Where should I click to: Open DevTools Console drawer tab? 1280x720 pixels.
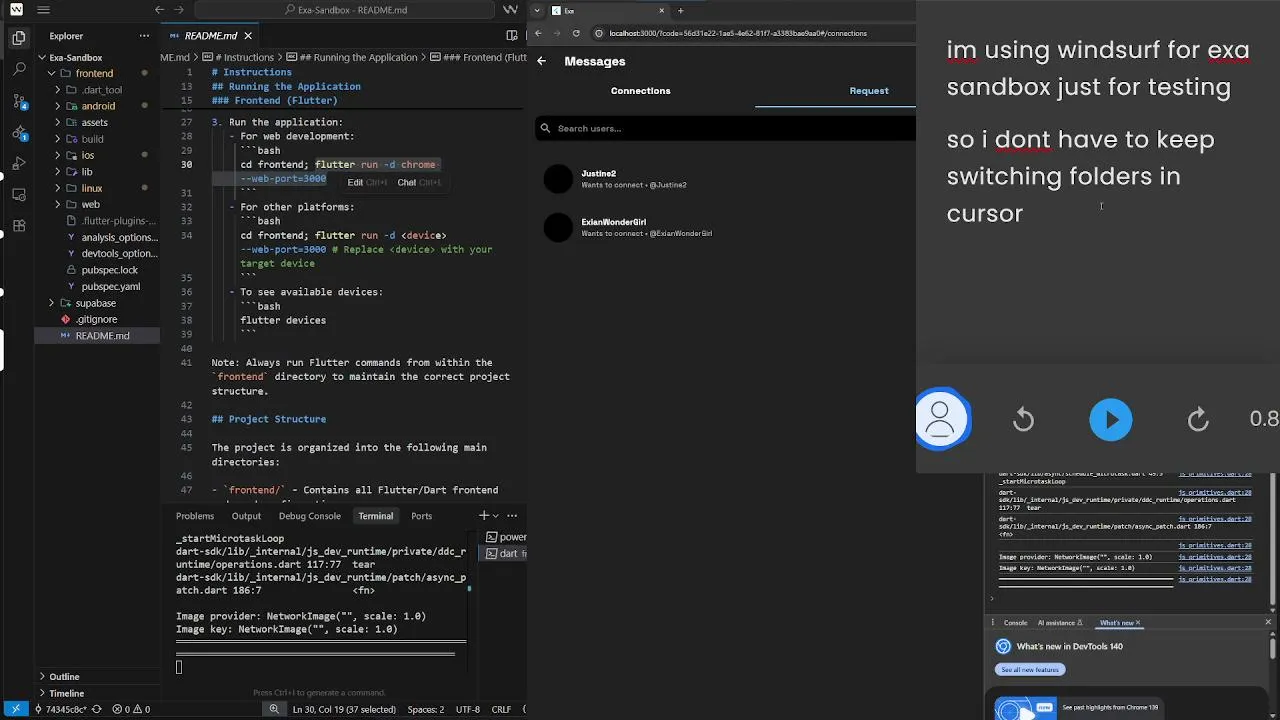point(1015,623)
